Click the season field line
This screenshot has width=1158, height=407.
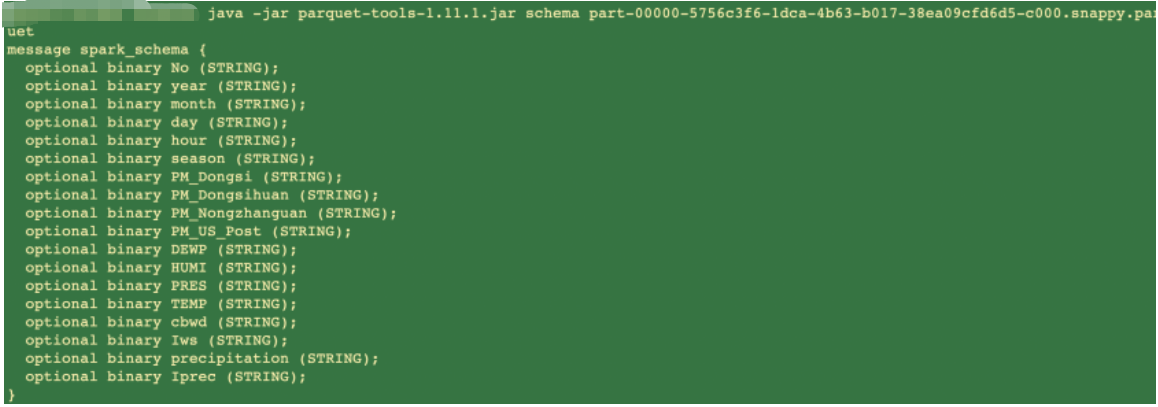(x=170, y=159)
